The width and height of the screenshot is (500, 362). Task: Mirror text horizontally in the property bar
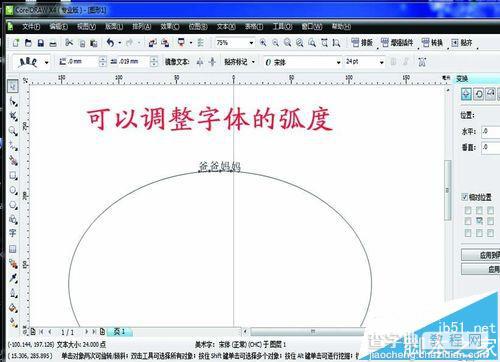[200, 62]
